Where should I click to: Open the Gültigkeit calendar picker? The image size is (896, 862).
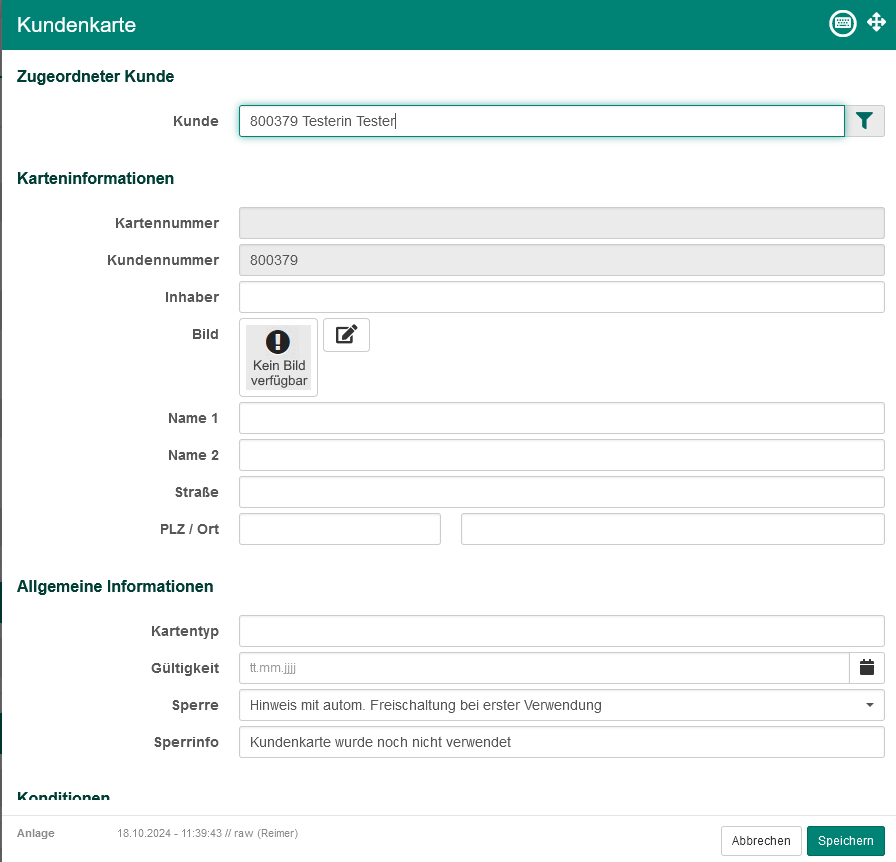(x=867, y=668)
